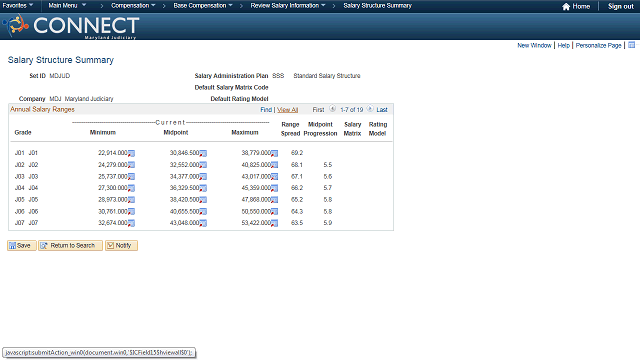Click the currency icon beside J03 midpoint 34,377.000
640x360 pixels.
click(203, 177)
